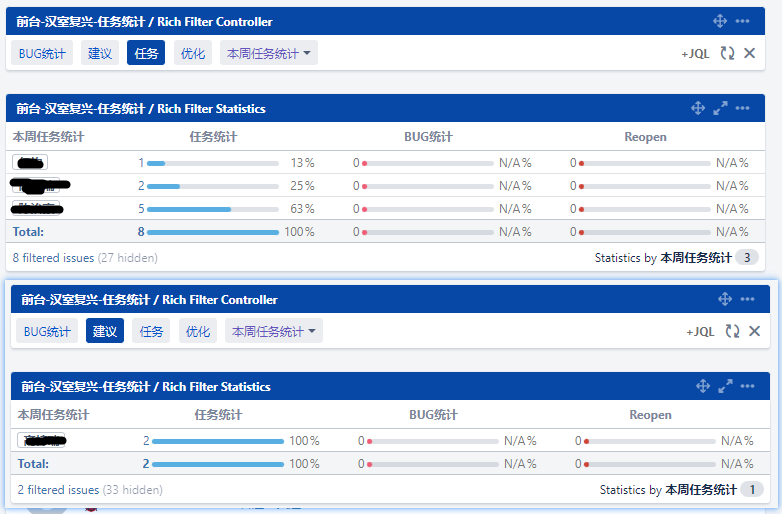Maximize the top Rich Filter Statistics gadget
The width and height of the screenshot is (782, 514).
point(720,108)
